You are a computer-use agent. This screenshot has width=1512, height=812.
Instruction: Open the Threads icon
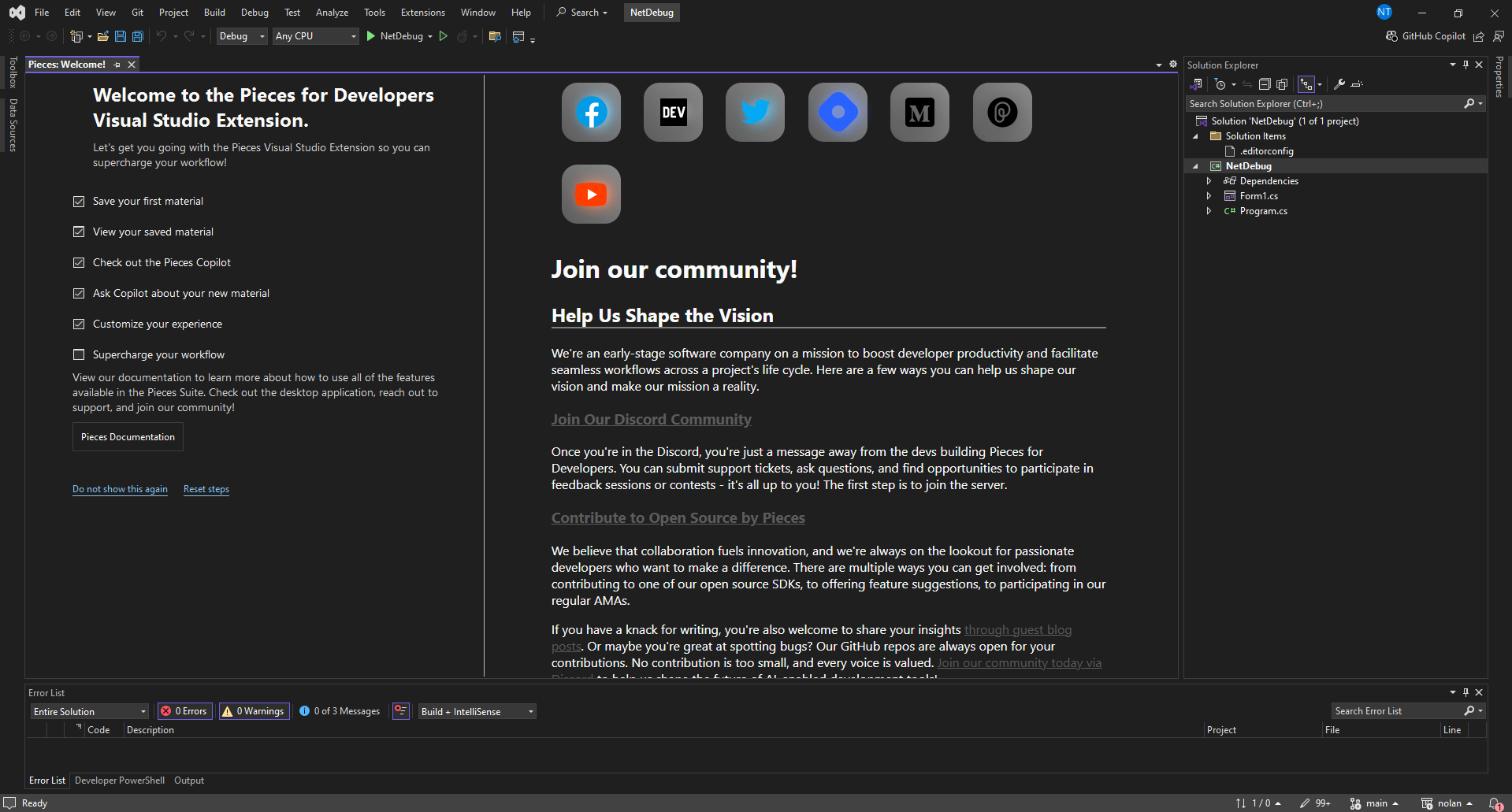(1002, 112)
